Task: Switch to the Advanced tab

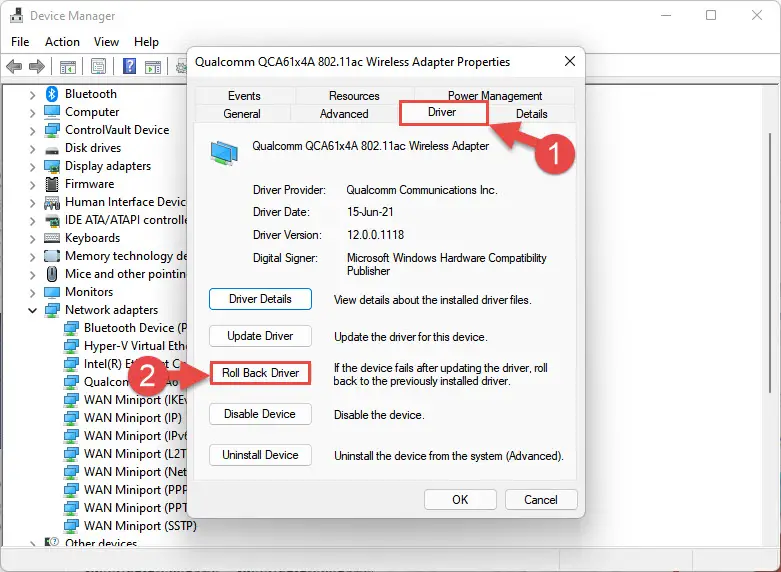Action: (344, 114)
